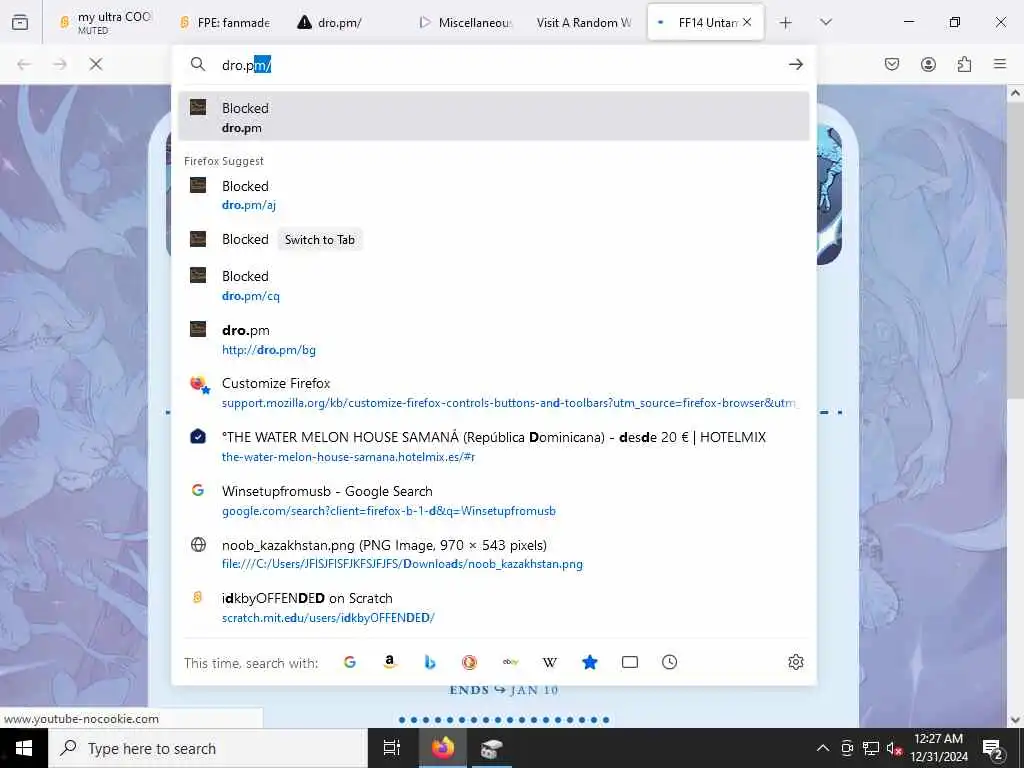Click scrollbar down arrow
The width and height of the screenshot is (1024, 768).
[1015, 720]
